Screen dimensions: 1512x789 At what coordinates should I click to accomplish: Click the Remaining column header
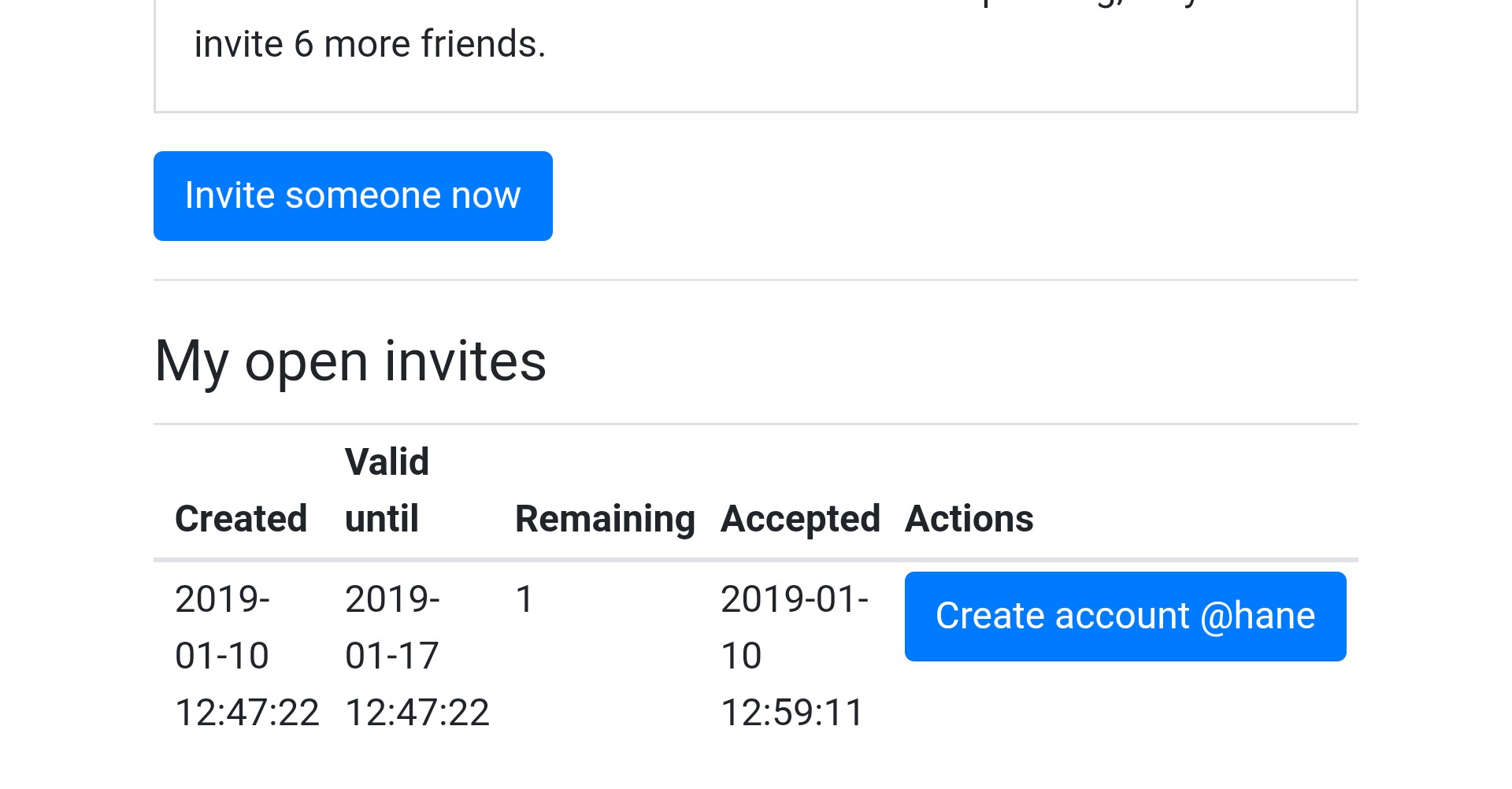pos(605,519)
